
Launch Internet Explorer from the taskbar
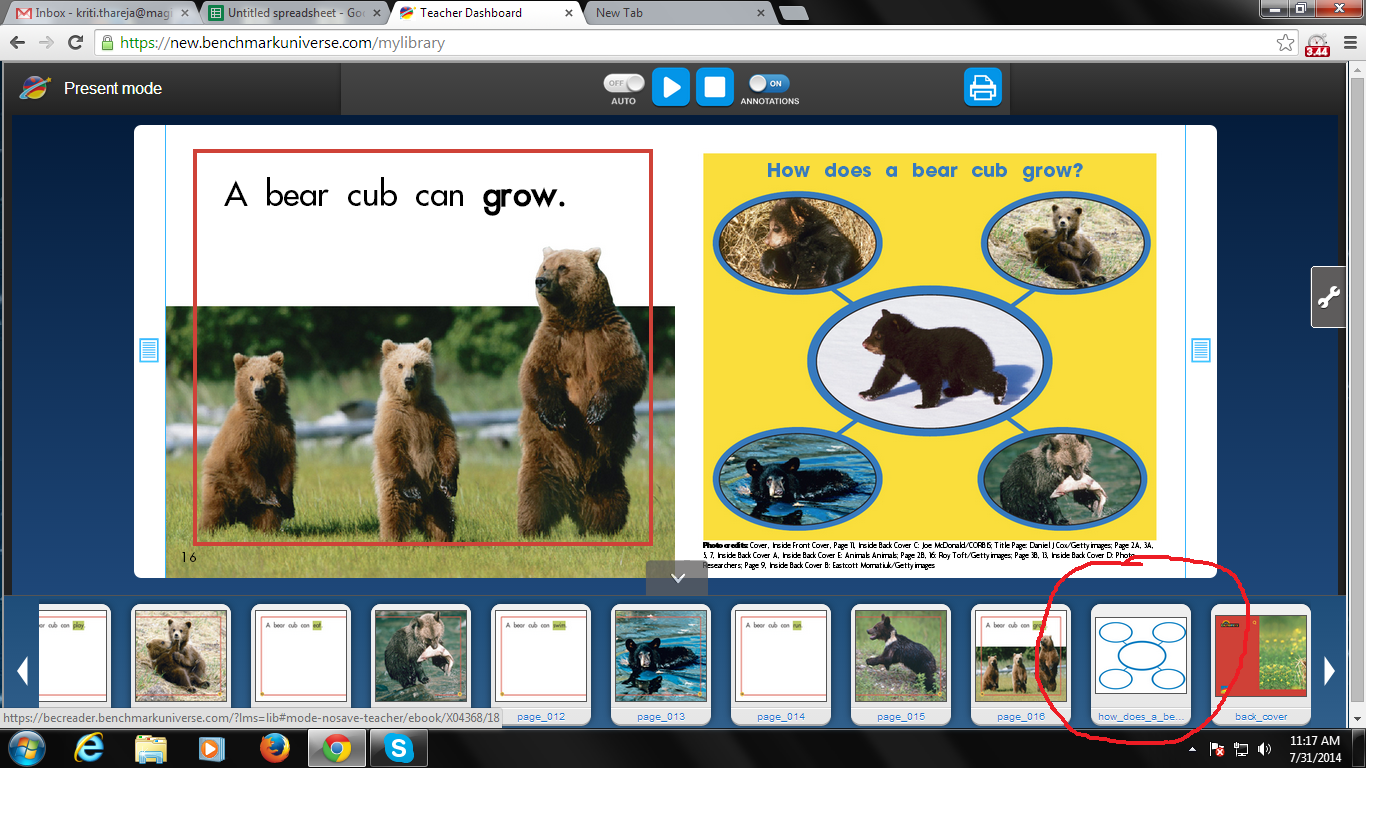pyautogui.click(x=89, y=748)
